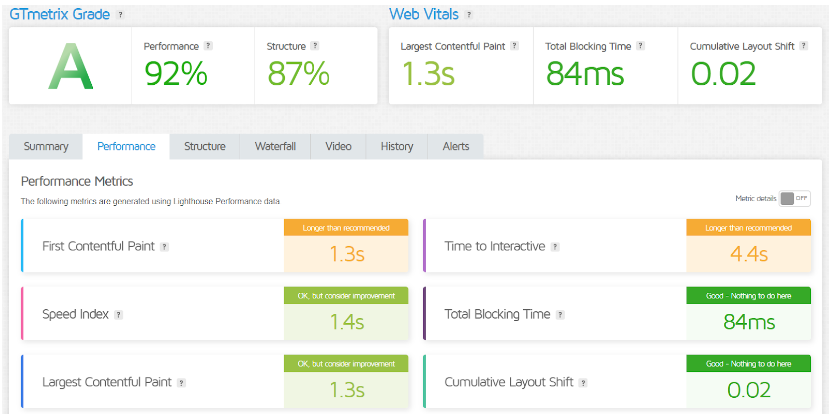
Task: Open help icon beside Time to Interactive metric
Action: (x=555, y=247)
